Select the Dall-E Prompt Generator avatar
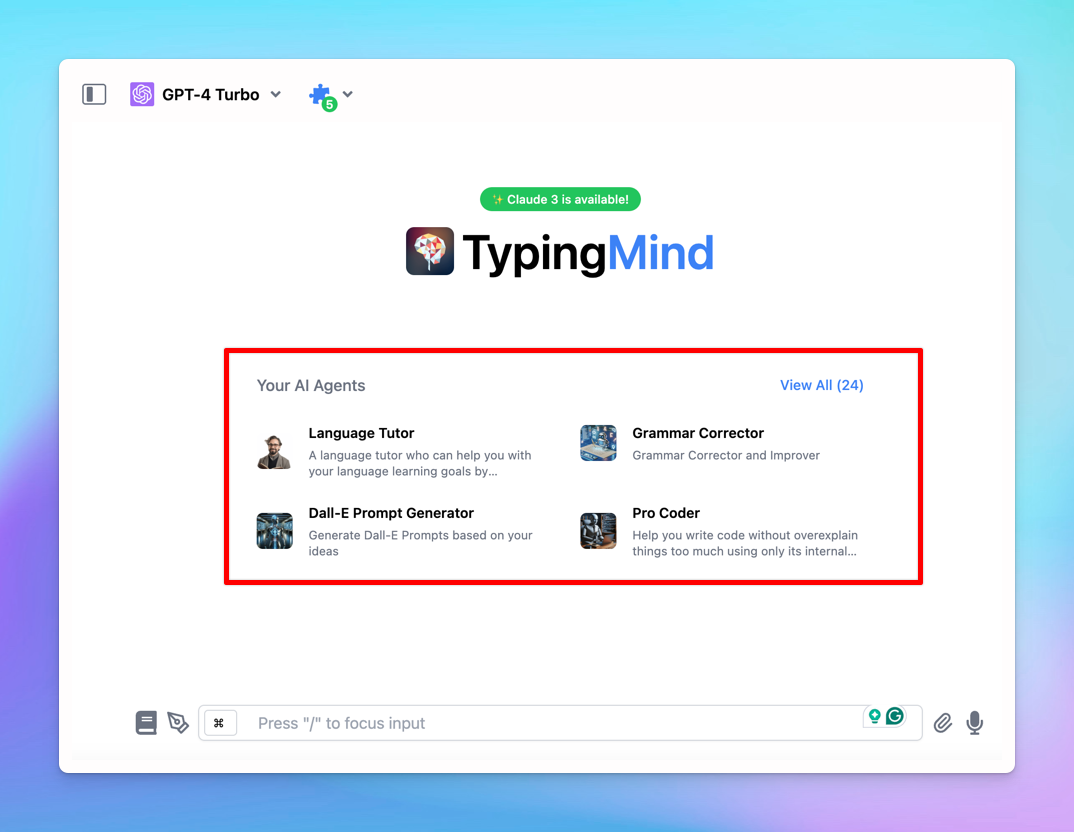1074x832 pixels. point(275,531)
